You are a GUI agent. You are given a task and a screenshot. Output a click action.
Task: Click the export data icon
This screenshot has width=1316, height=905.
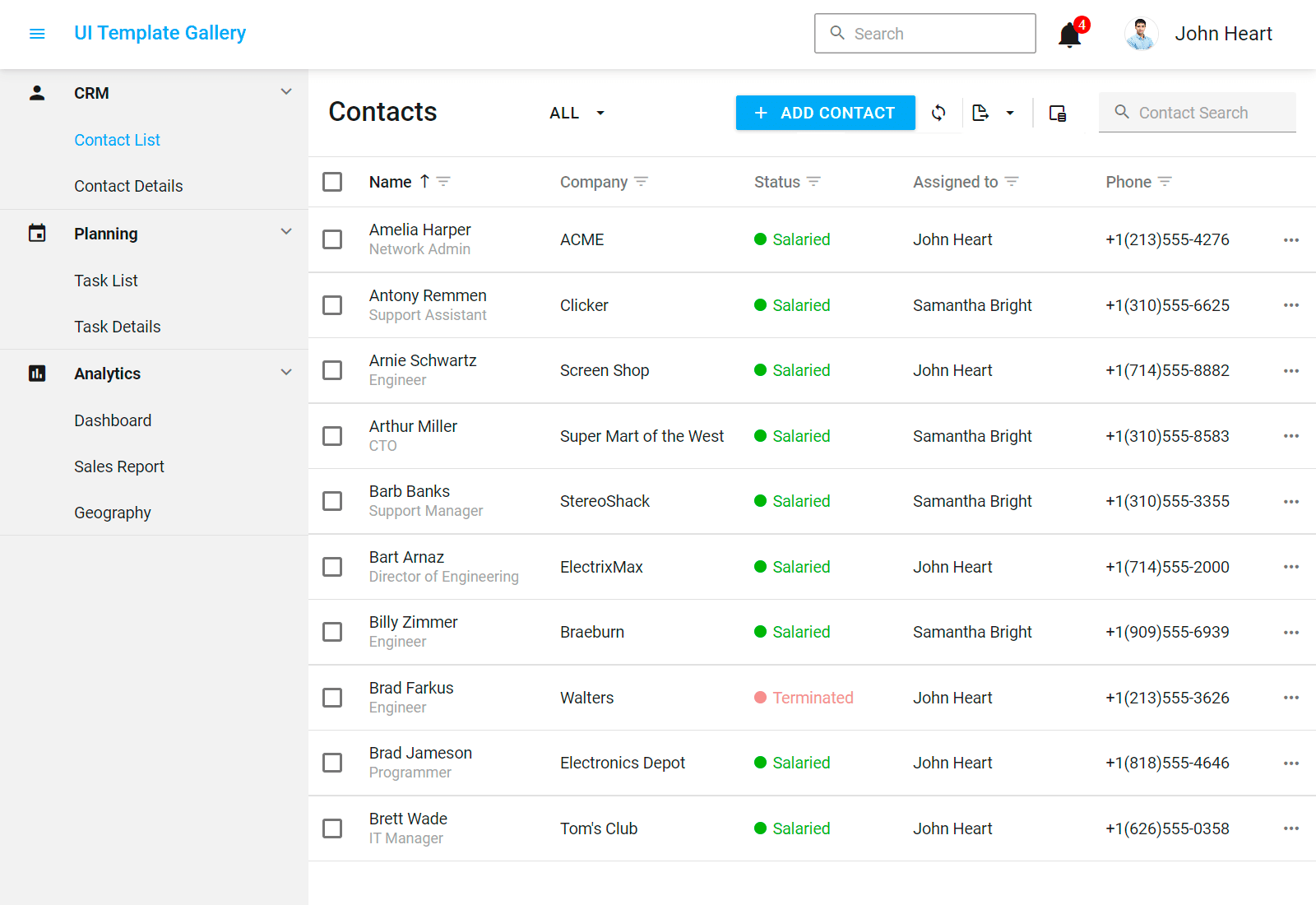(981, 113)
